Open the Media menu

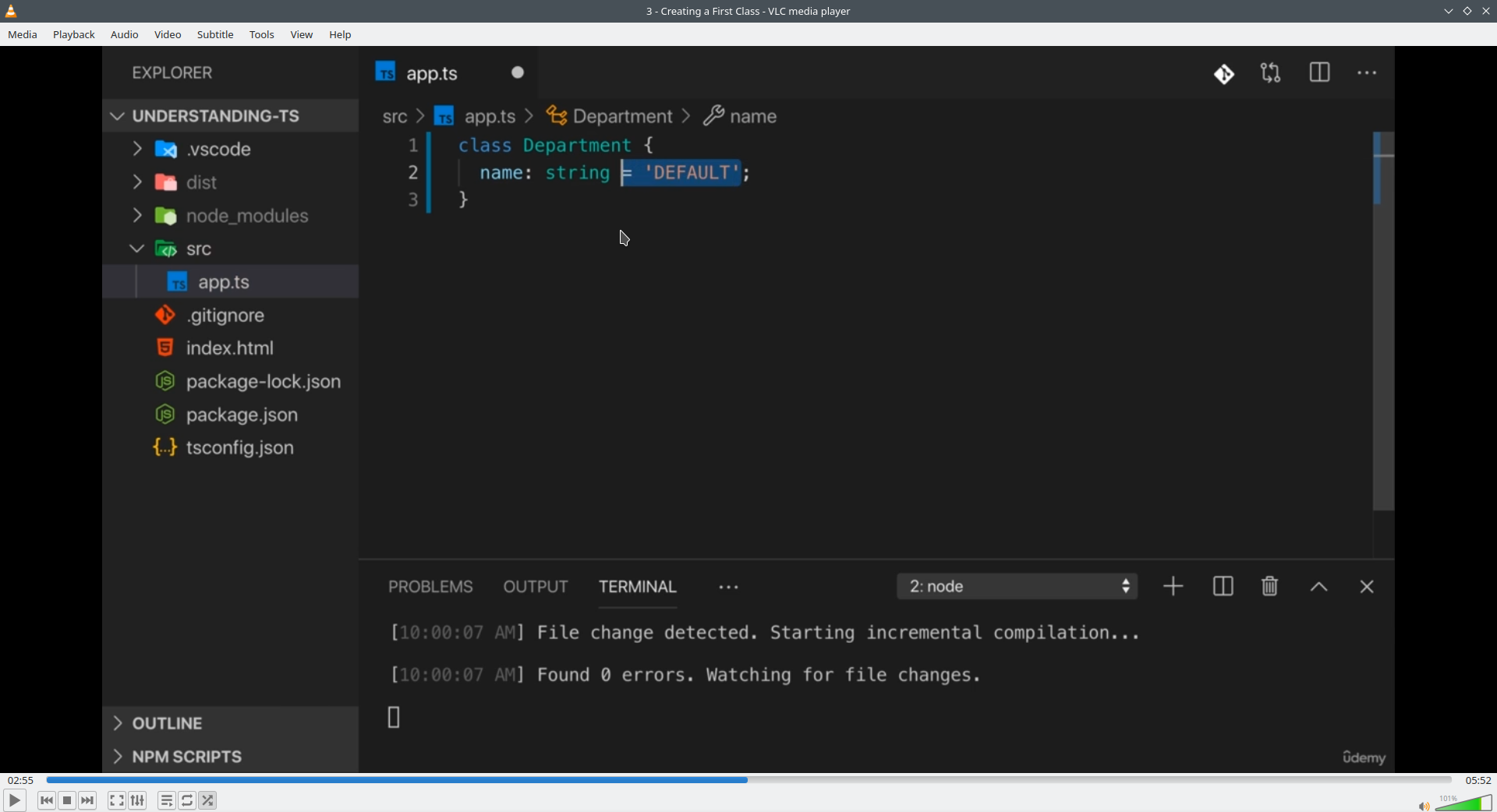[23, 35]
